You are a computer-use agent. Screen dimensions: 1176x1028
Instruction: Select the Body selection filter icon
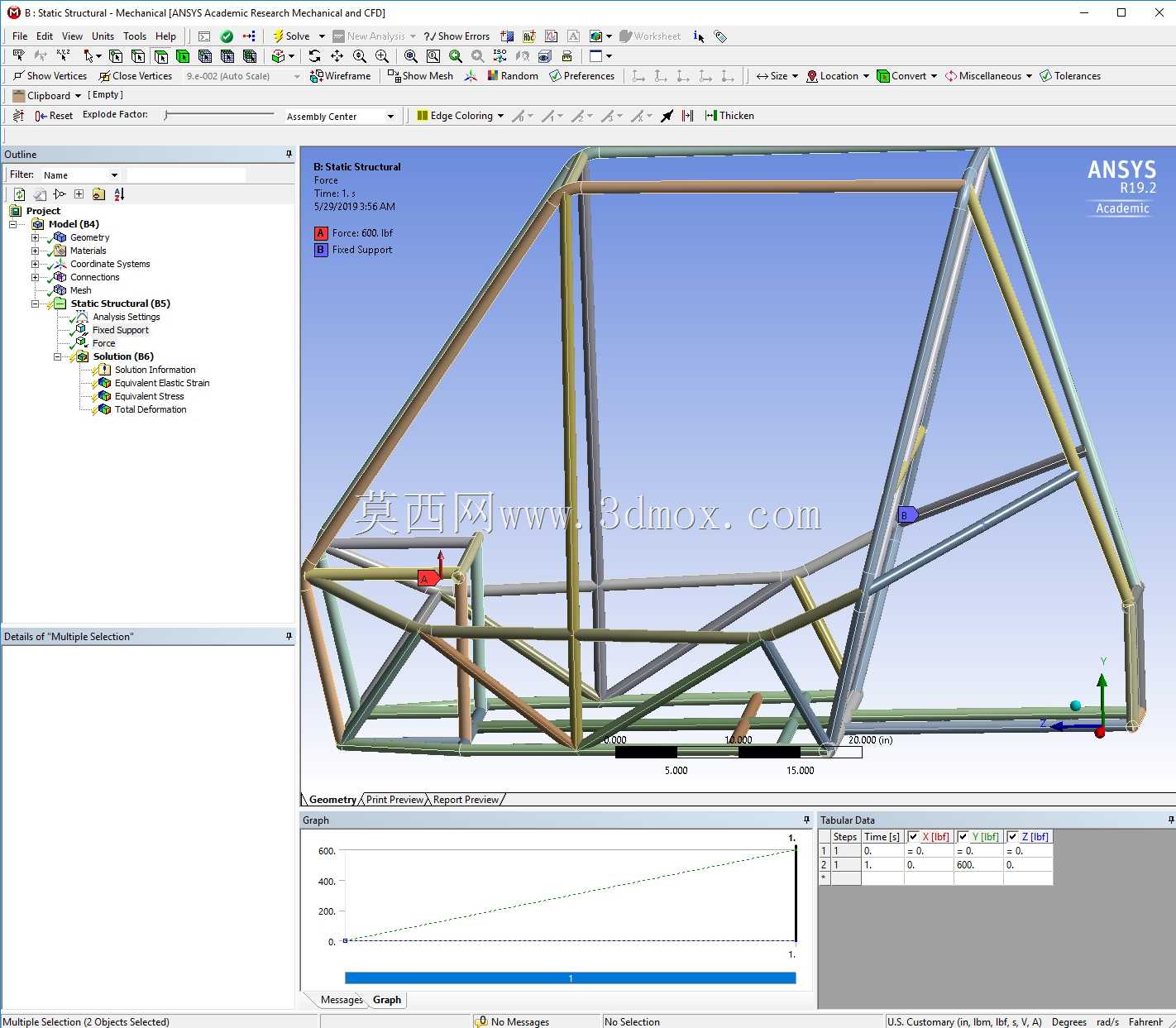coord(183,56)
